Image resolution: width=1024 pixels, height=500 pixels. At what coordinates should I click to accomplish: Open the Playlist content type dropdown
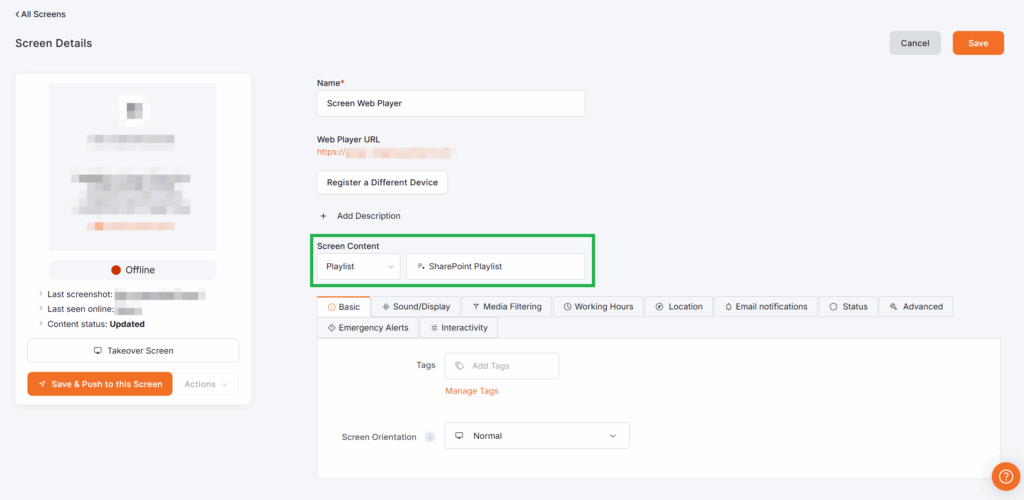click(x=358, y=267)
